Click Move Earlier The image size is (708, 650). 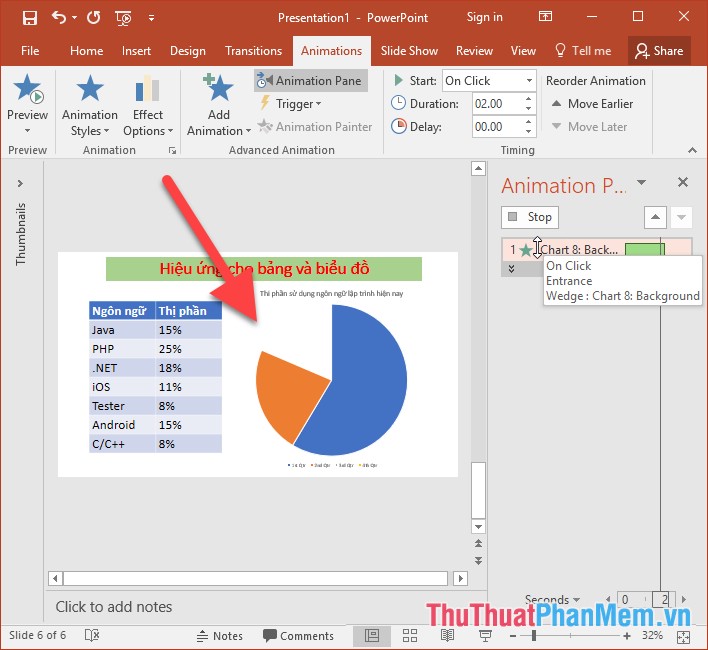tap(592, 104)
